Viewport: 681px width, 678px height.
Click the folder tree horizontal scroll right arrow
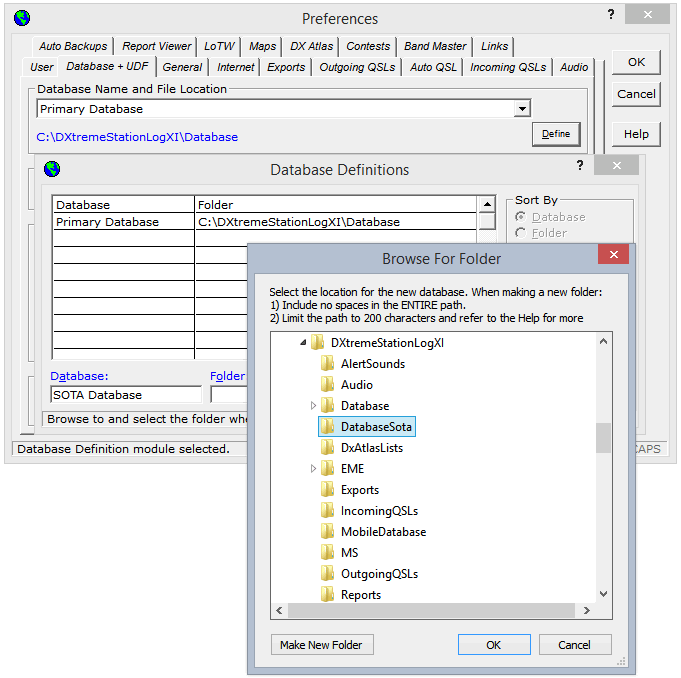(586, 610)
